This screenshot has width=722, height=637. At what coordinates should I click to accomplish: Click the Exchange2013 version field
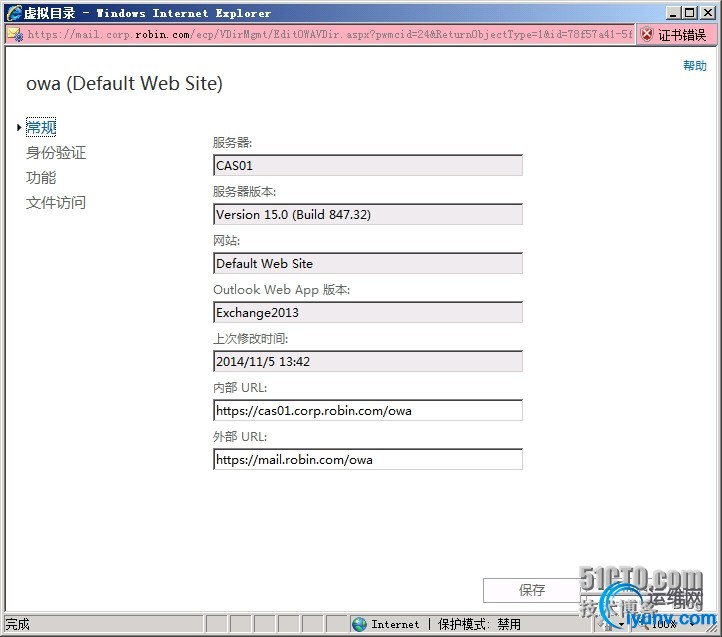click(368, 312)
